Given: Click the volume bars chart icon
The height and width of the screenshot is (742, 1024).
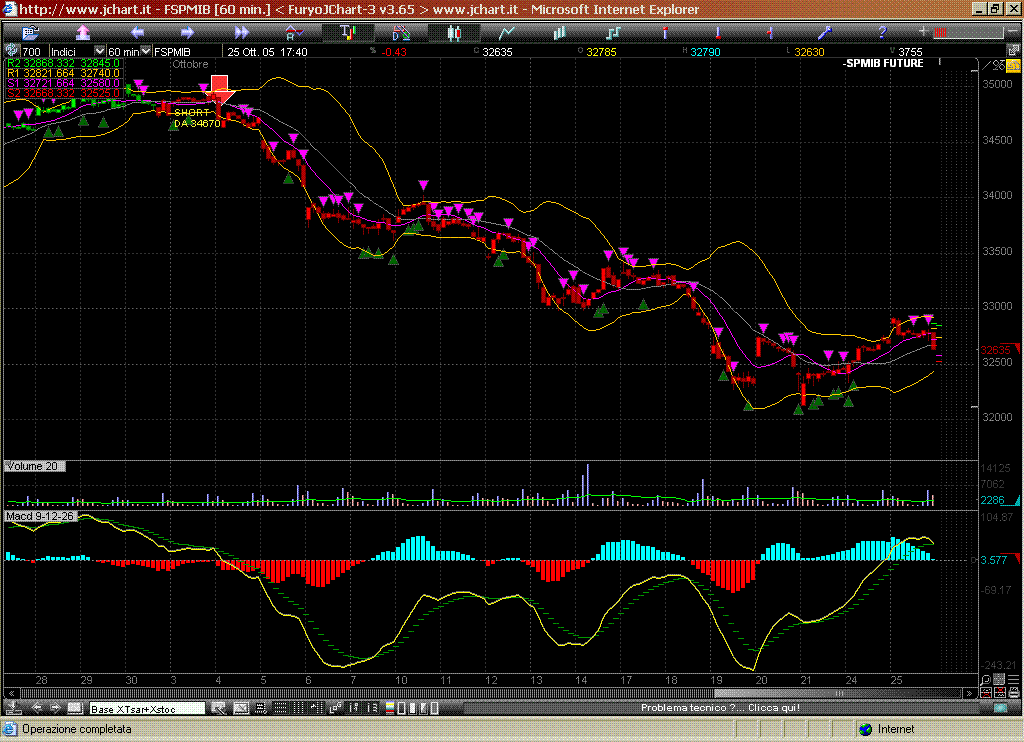Looking at the screenshot, I should (560, 33).
